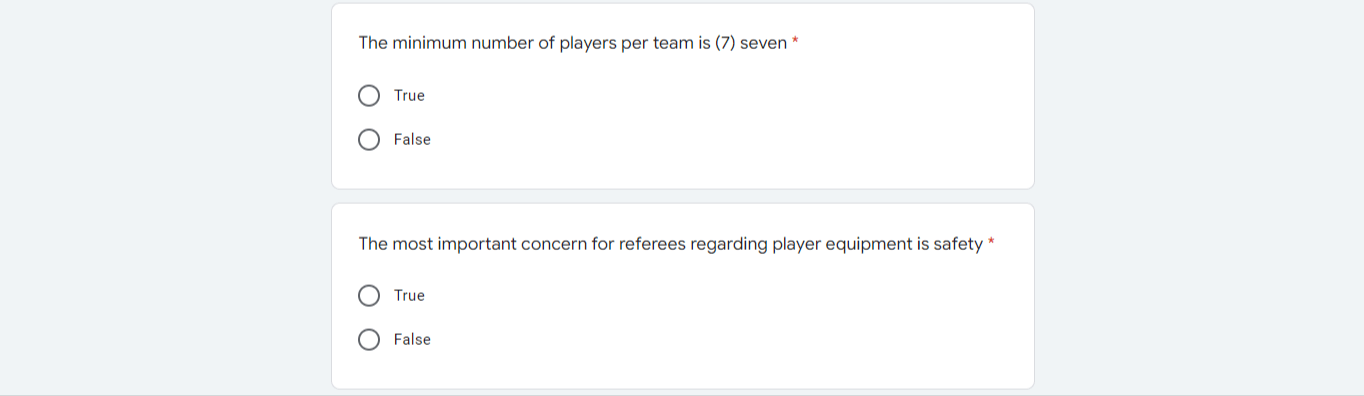Click the "(7)" number in first question
1364x396 pixels.
click(725, 44)
